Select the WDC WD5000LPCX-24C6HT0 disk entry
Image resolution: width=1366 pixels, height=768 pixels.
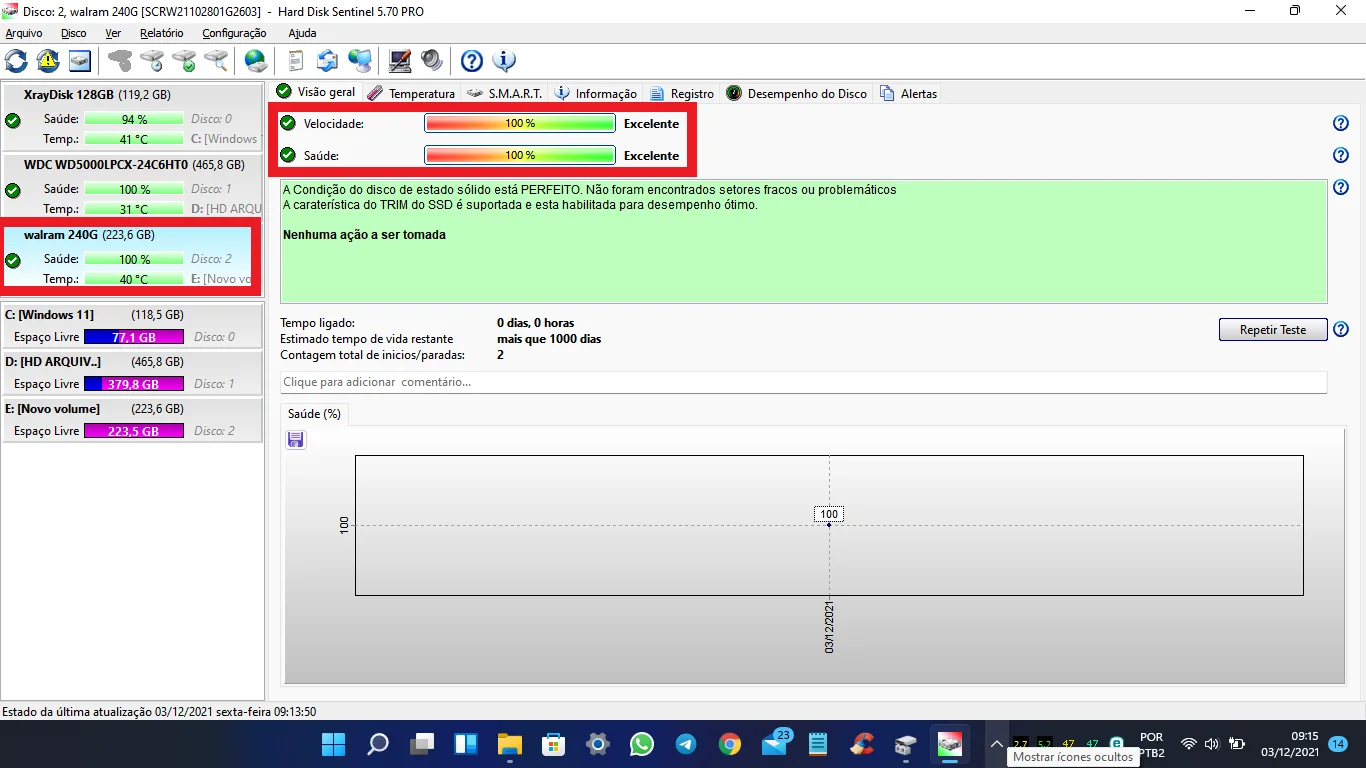point(132,186)
